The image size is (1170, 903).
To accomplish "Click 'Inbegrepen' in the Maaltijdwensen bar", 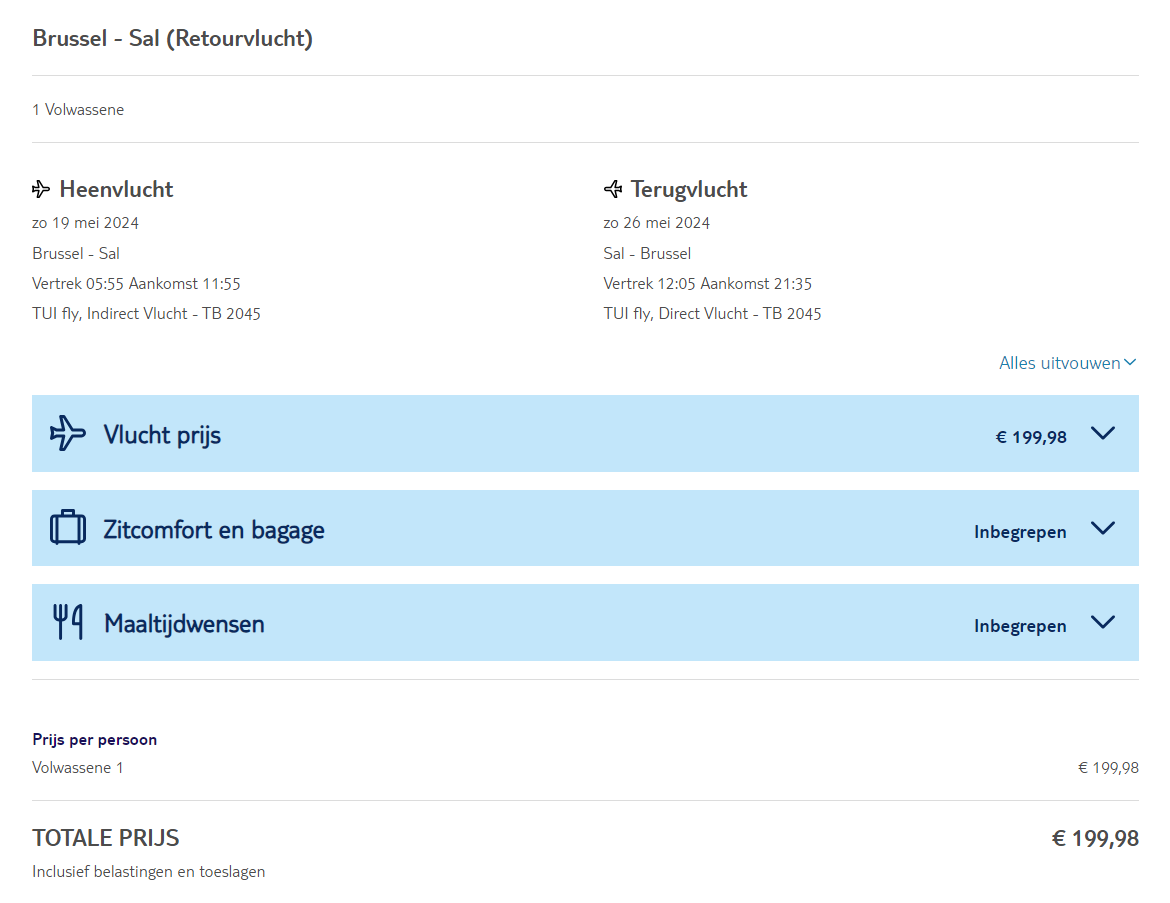I will point(1019,626).
